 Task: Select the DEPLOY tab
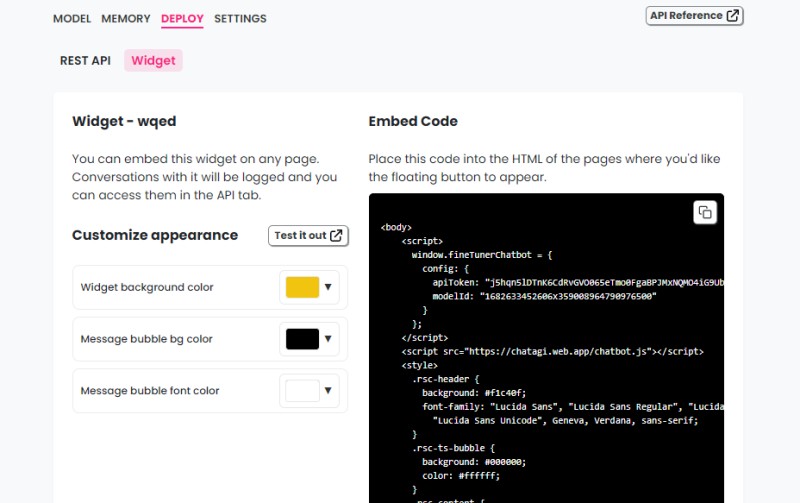coord(182,19)
